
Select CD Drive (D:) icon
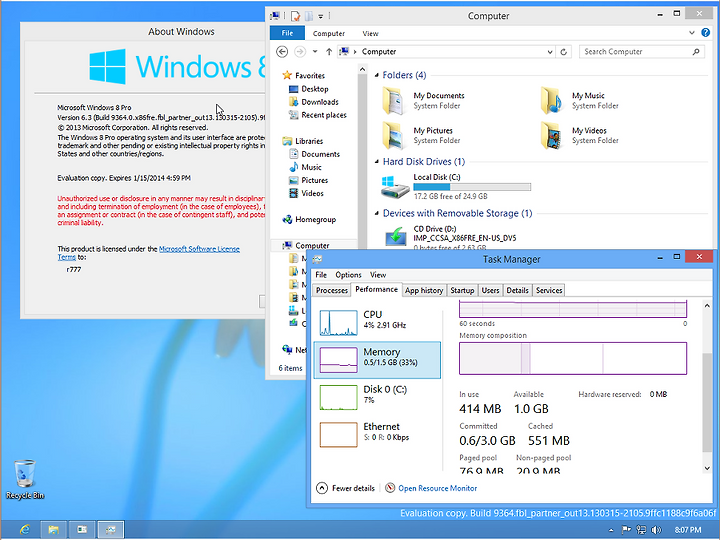(395, 237)
